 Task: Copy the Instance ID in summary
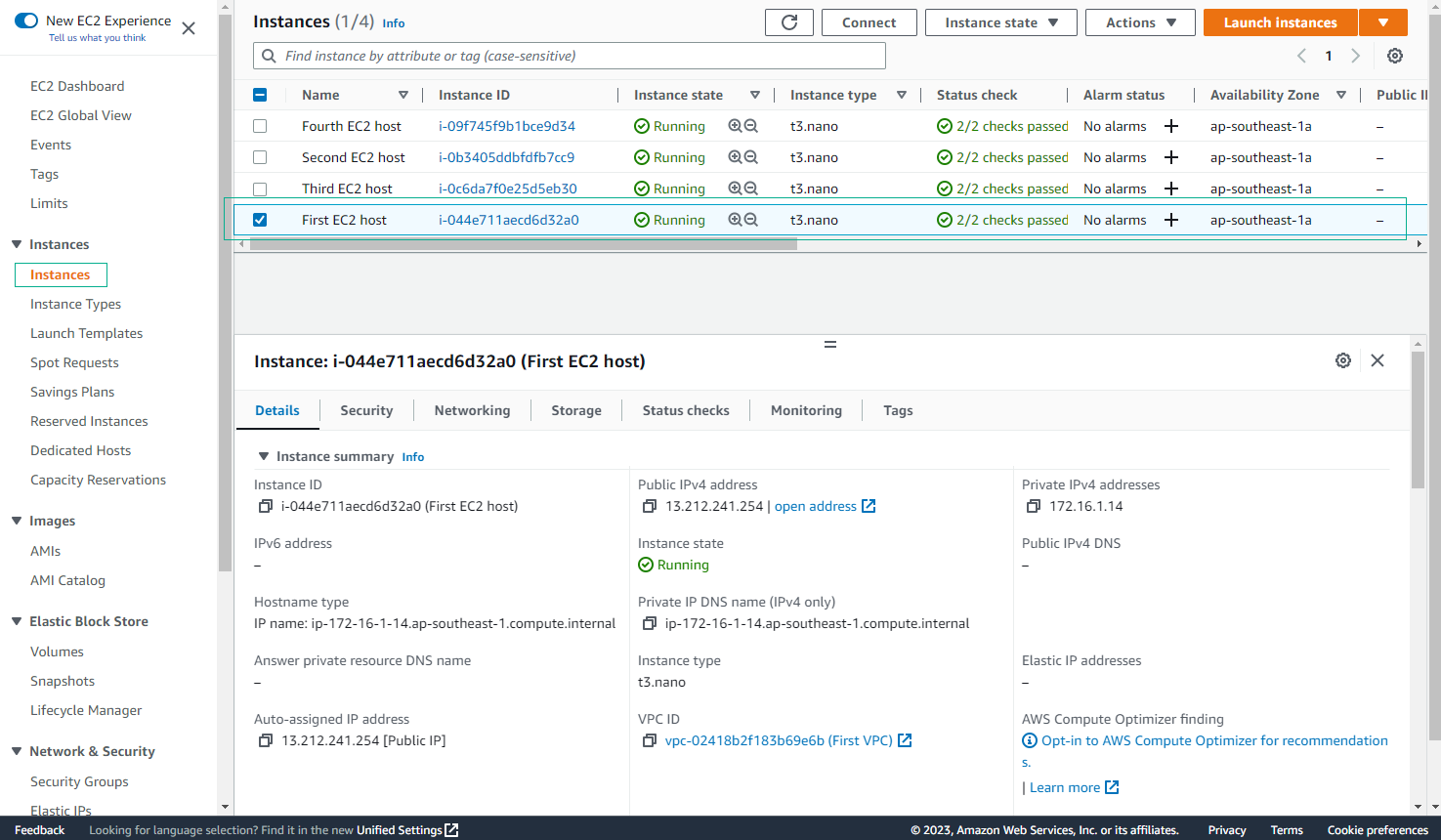[265, 506]
